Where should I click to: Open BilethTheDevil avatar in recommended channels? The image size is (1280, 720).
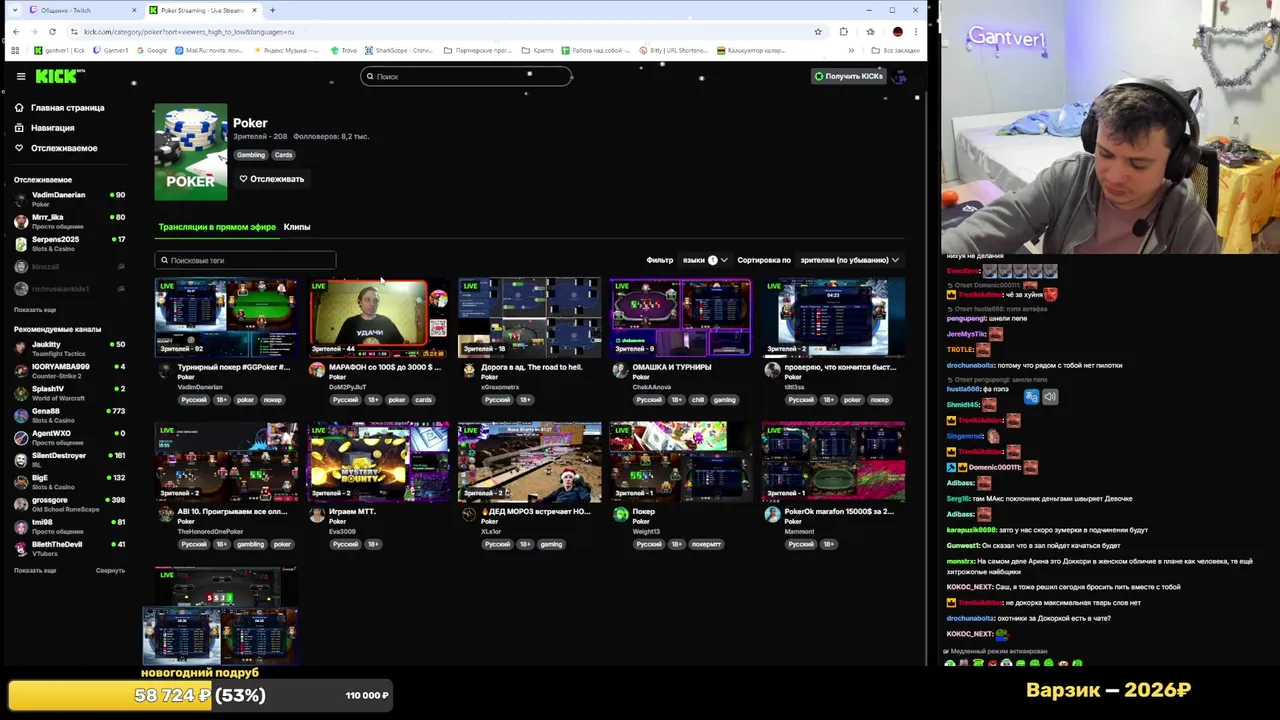[x=21, y=548]
